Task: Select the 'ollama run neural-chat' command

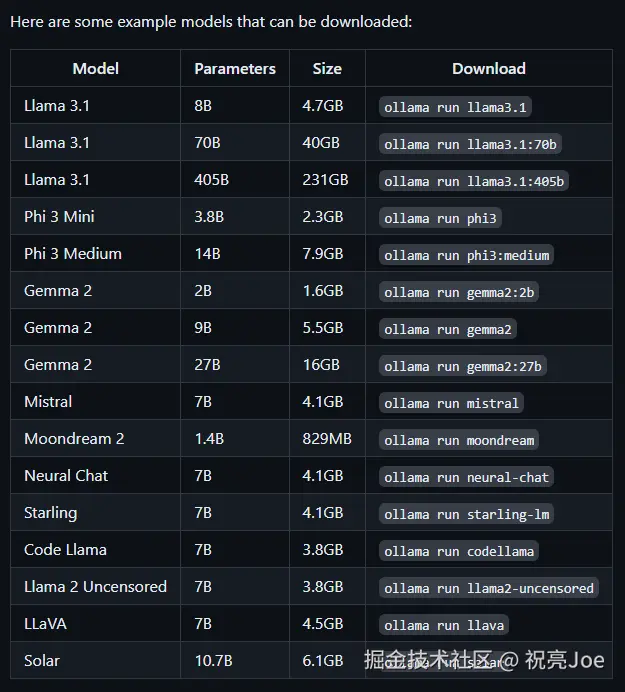Action: 467,477
